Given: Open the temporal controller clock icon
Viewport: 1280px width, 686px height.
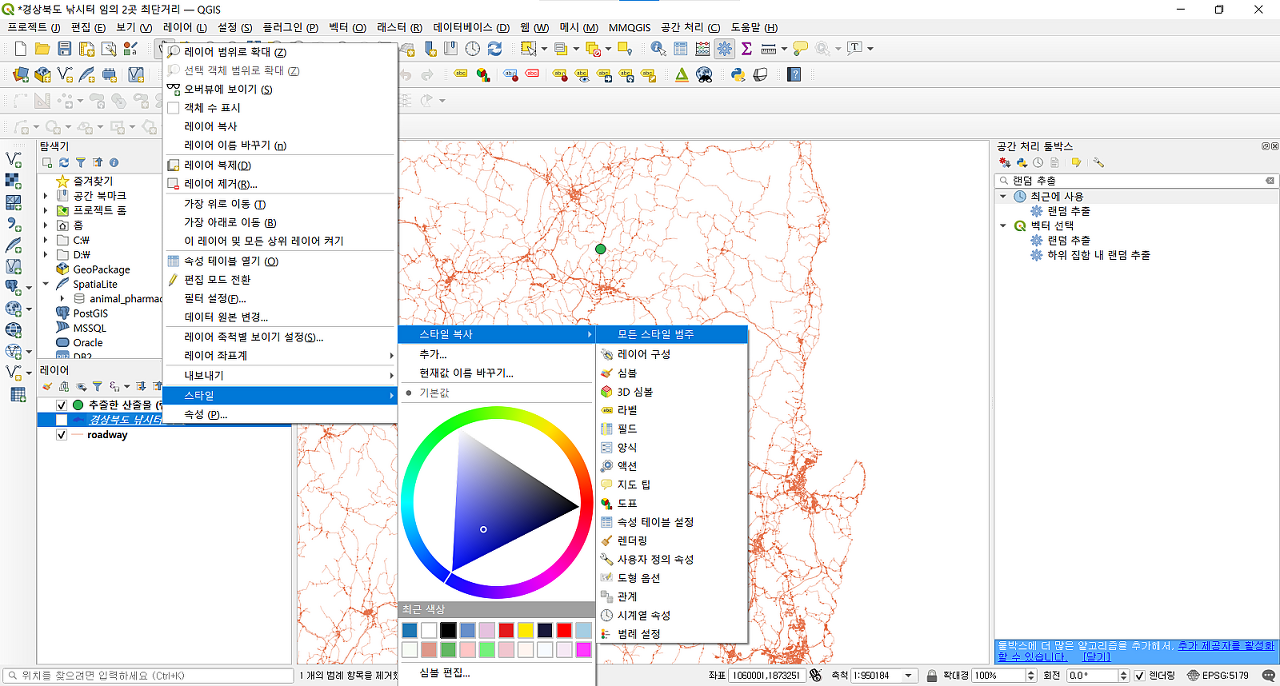Looking at the screenshot, I should tap(472, 48).
